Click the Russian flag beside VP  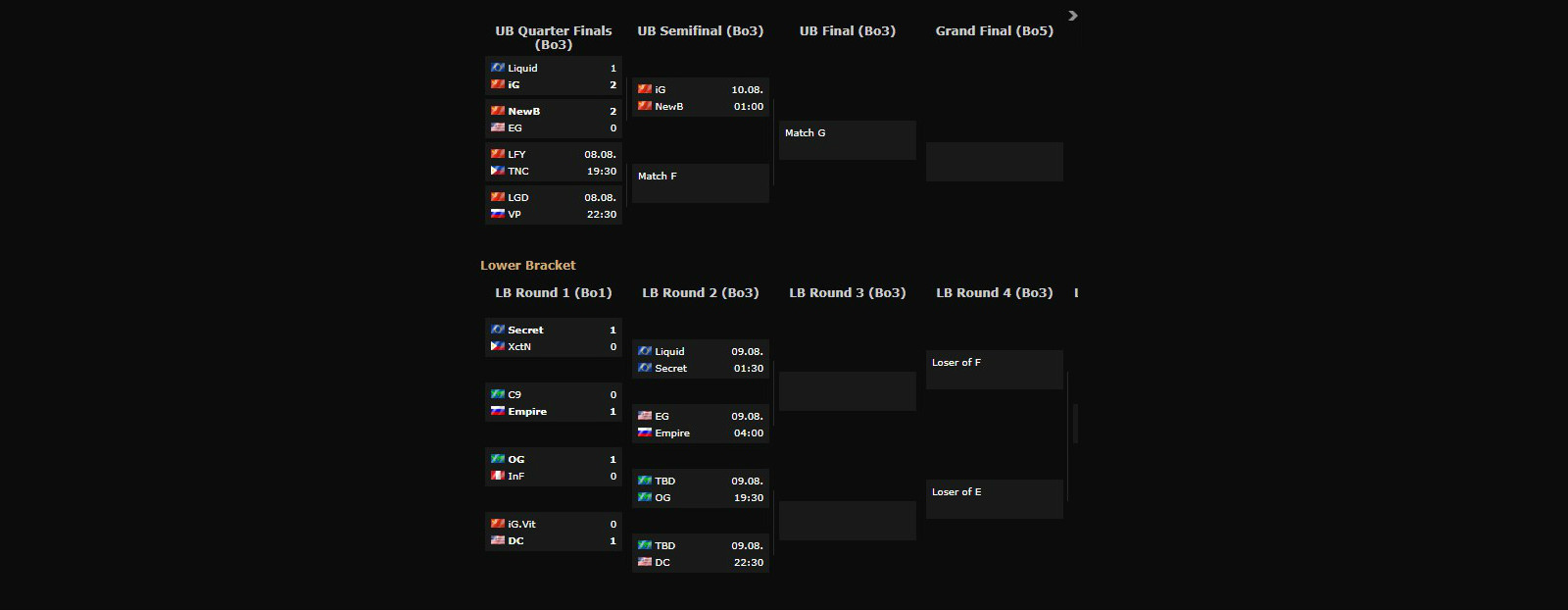[x=498, y=214]
